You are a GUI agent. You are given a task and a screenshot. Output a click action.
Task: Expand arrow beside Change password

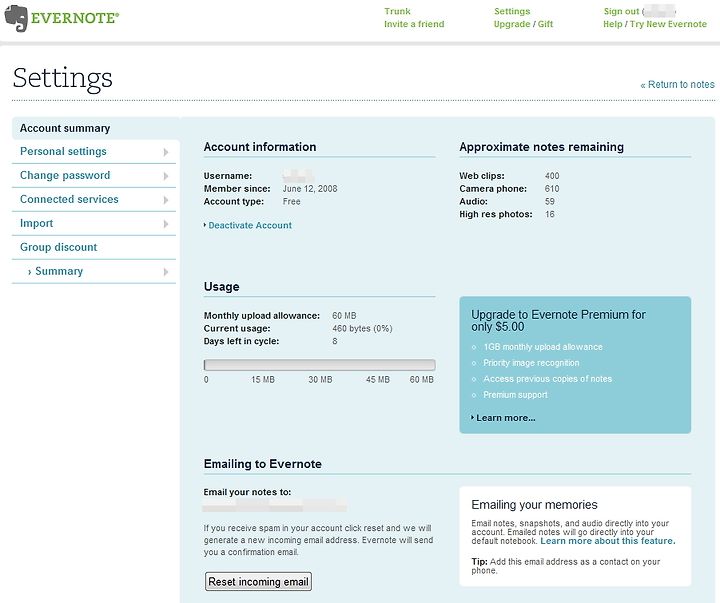[166, 176]
